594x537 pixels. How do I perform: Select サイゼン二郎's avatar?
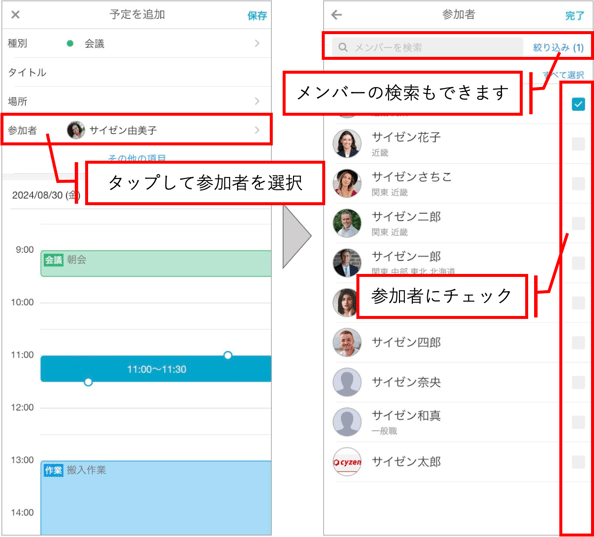[x=347, y=223]
